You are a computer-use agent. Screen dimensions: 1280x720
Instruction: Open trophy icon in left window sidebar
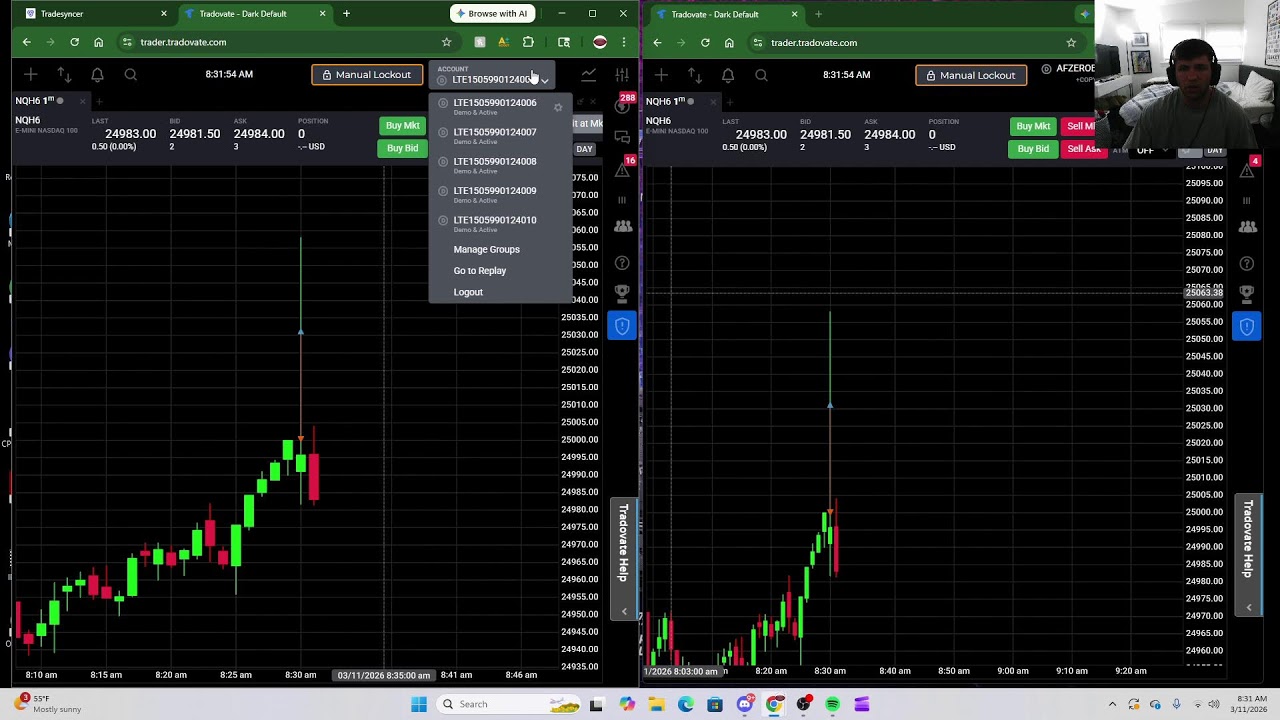point(622,294)
